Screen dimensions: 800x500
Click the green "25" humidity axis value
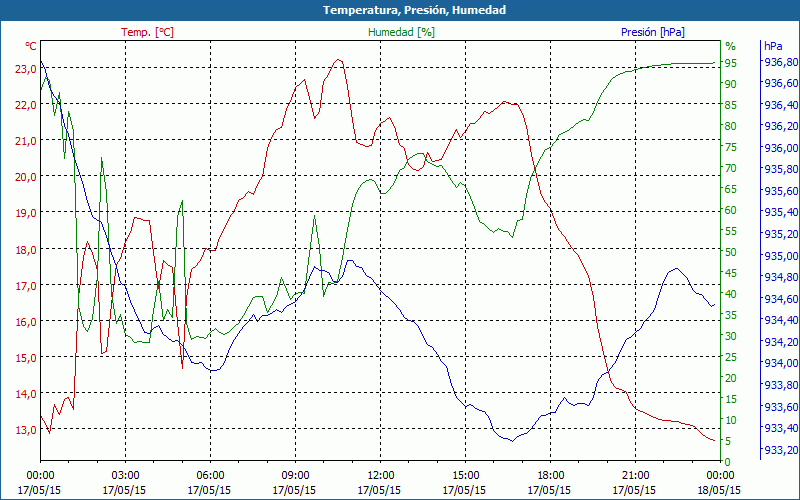point(731,358)
